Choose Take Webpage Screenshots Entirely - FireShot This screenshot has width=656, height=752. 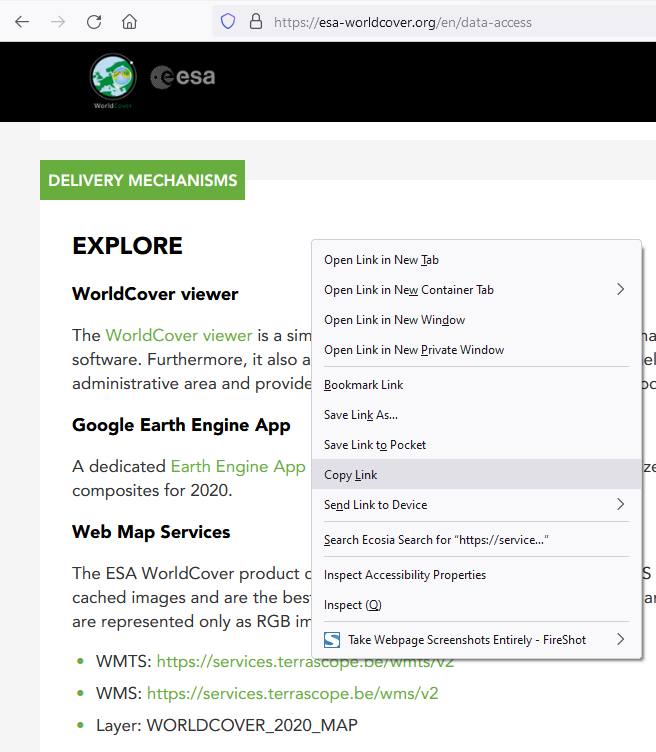coord(477,640)
